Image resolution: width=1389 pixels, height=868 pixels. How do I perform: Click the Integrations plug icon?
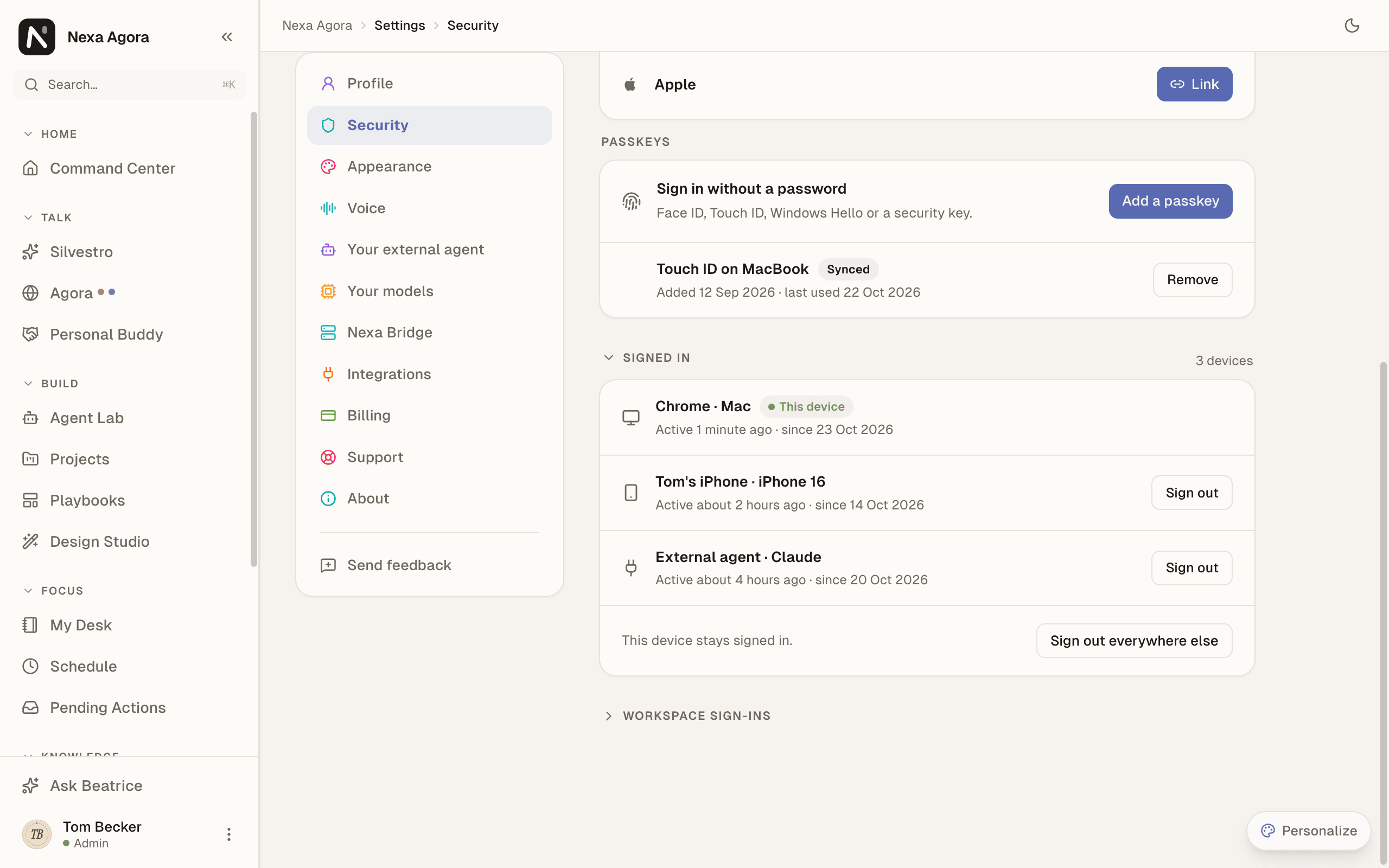pyautogui.click(x=328, y=374)
